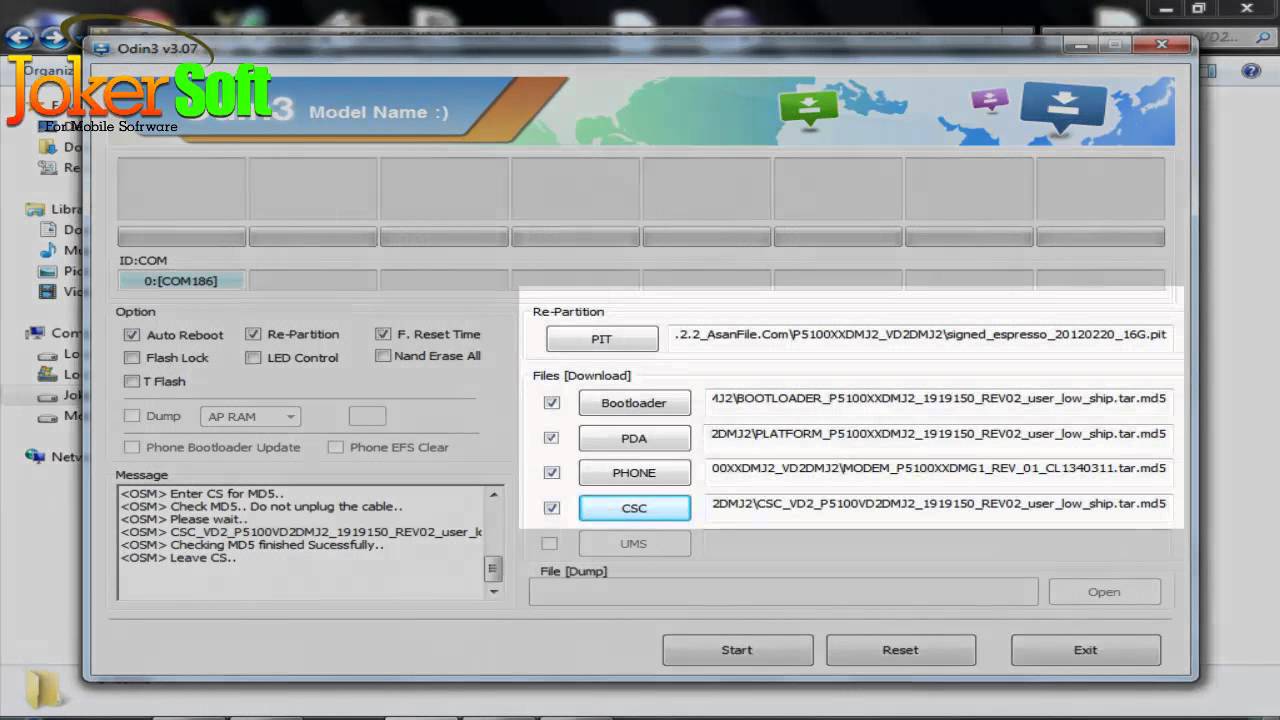Viewport: 1280px width, 720px height.
Task: Click the MODEM tar.md5 path field
Action: coord(937,468)
